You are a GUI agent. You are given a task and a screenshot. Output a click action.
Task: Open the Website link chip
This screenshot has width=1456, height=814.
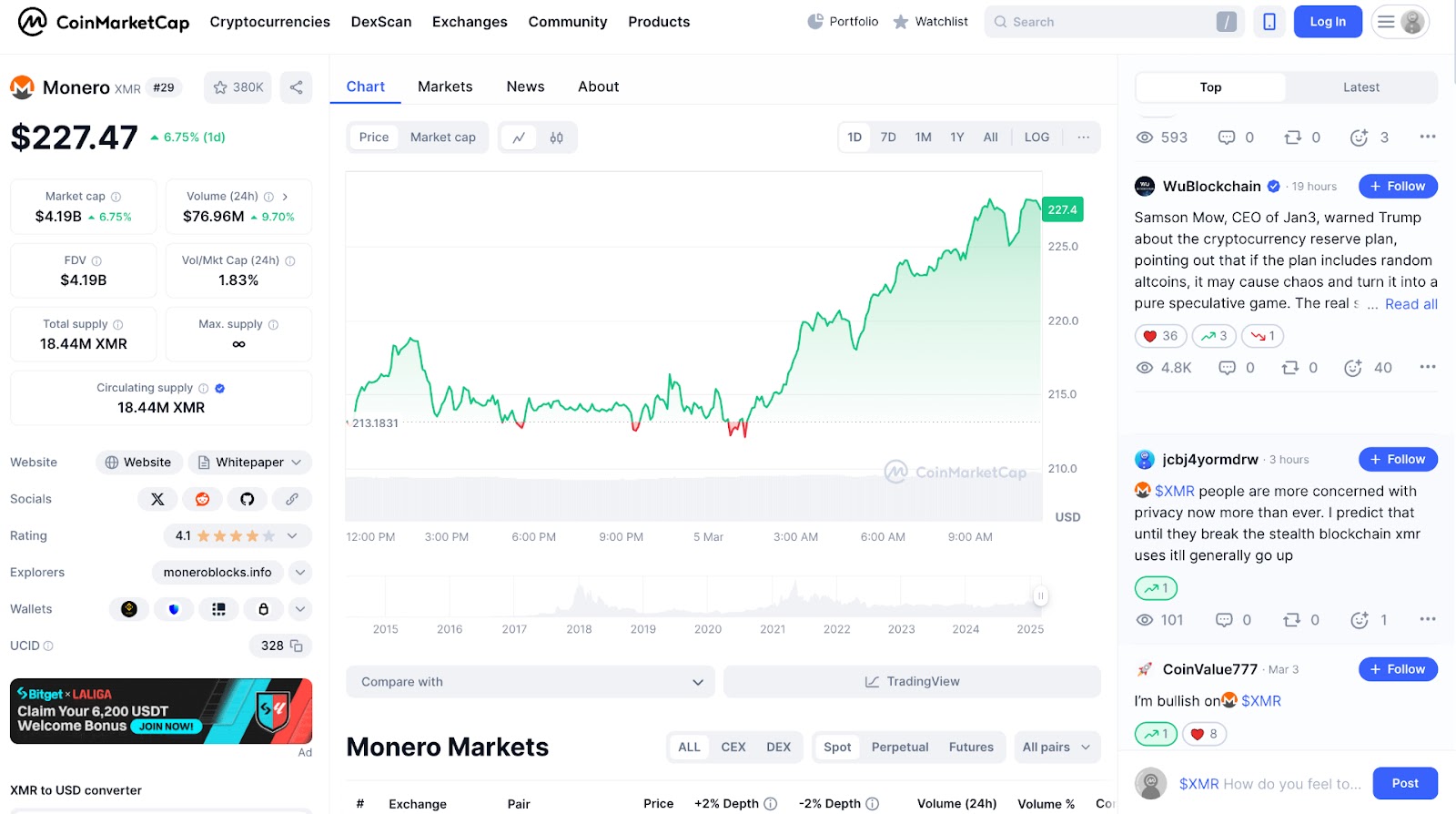pos(138,463)
